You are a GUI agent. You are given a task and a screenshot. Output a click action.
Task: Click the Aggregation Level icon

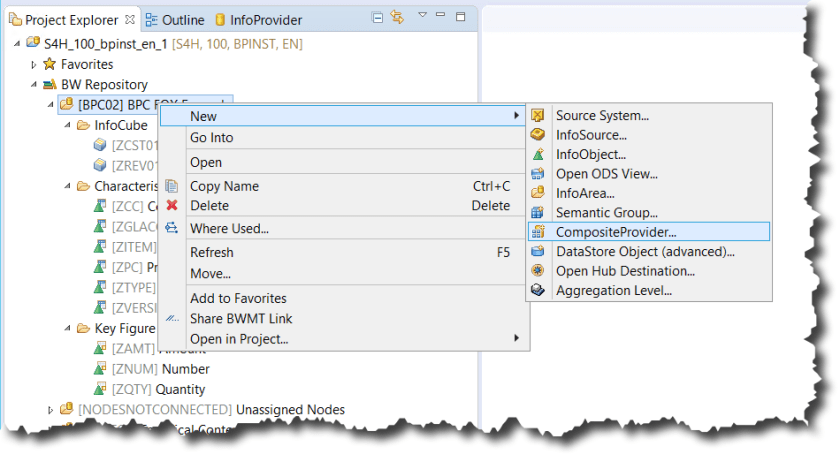[538, 290]
